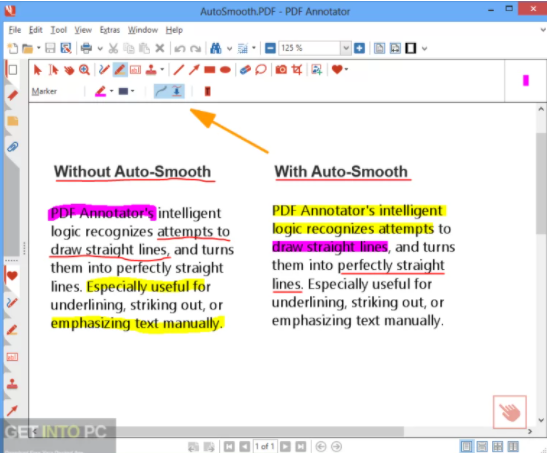This screenshot has height=453, width=547.
Task: Open the Extras menu
Action: click(x=110, y=30)
